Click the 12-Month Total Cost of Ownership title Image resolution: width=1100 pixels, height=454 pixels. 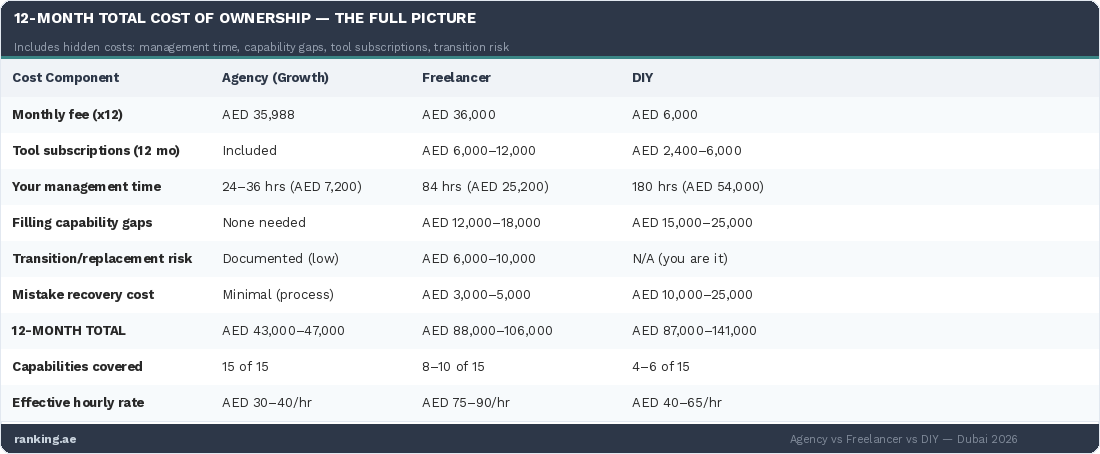tap(245, 18)
